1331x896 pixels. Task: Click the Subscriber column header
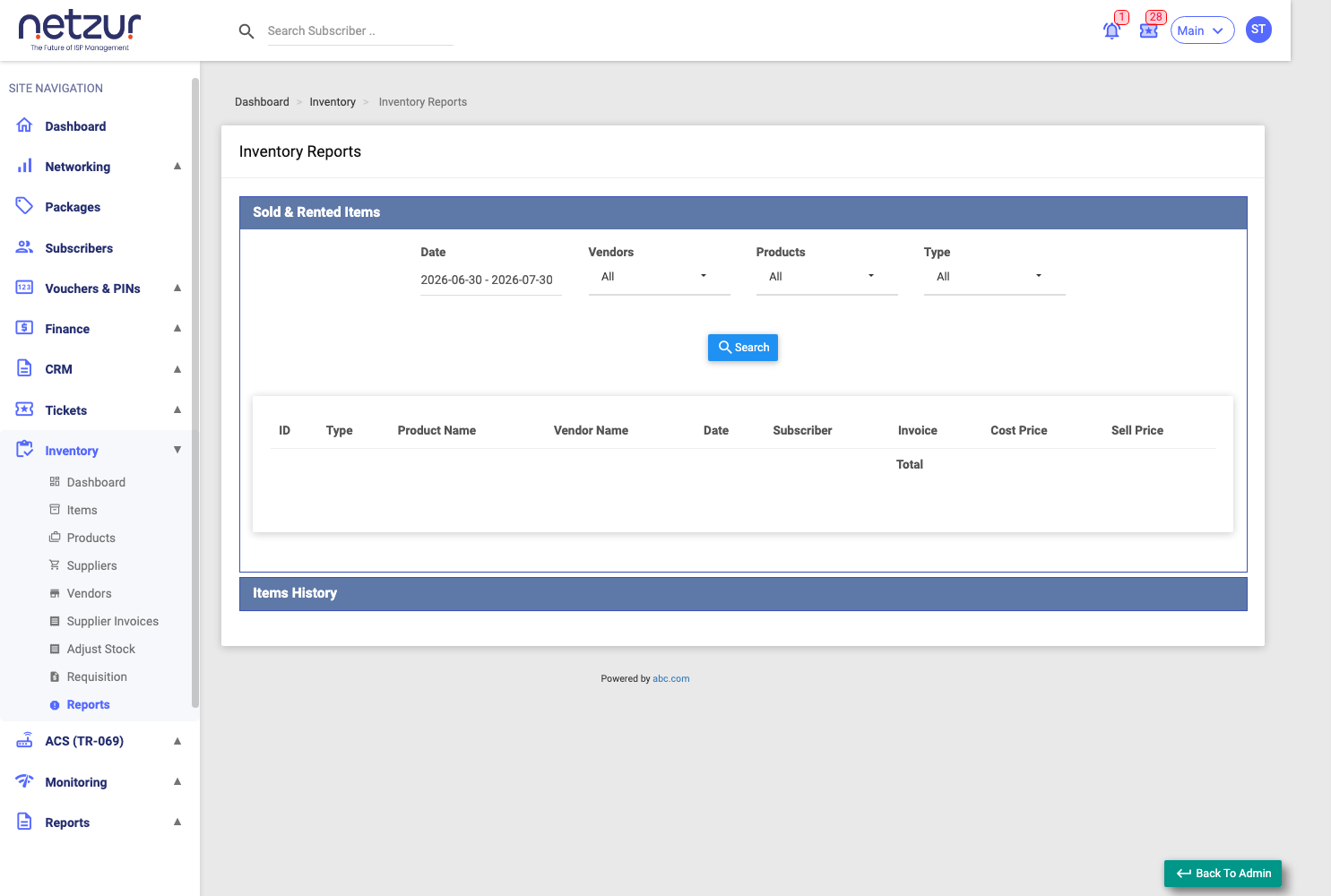802,430
